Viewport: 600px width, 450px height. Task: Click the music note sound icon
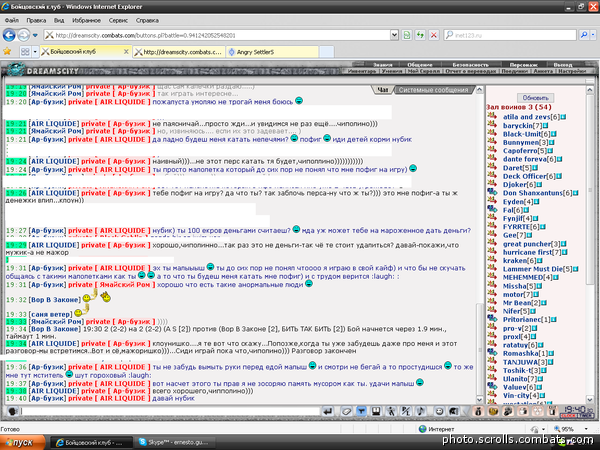(x=420, y=411)
